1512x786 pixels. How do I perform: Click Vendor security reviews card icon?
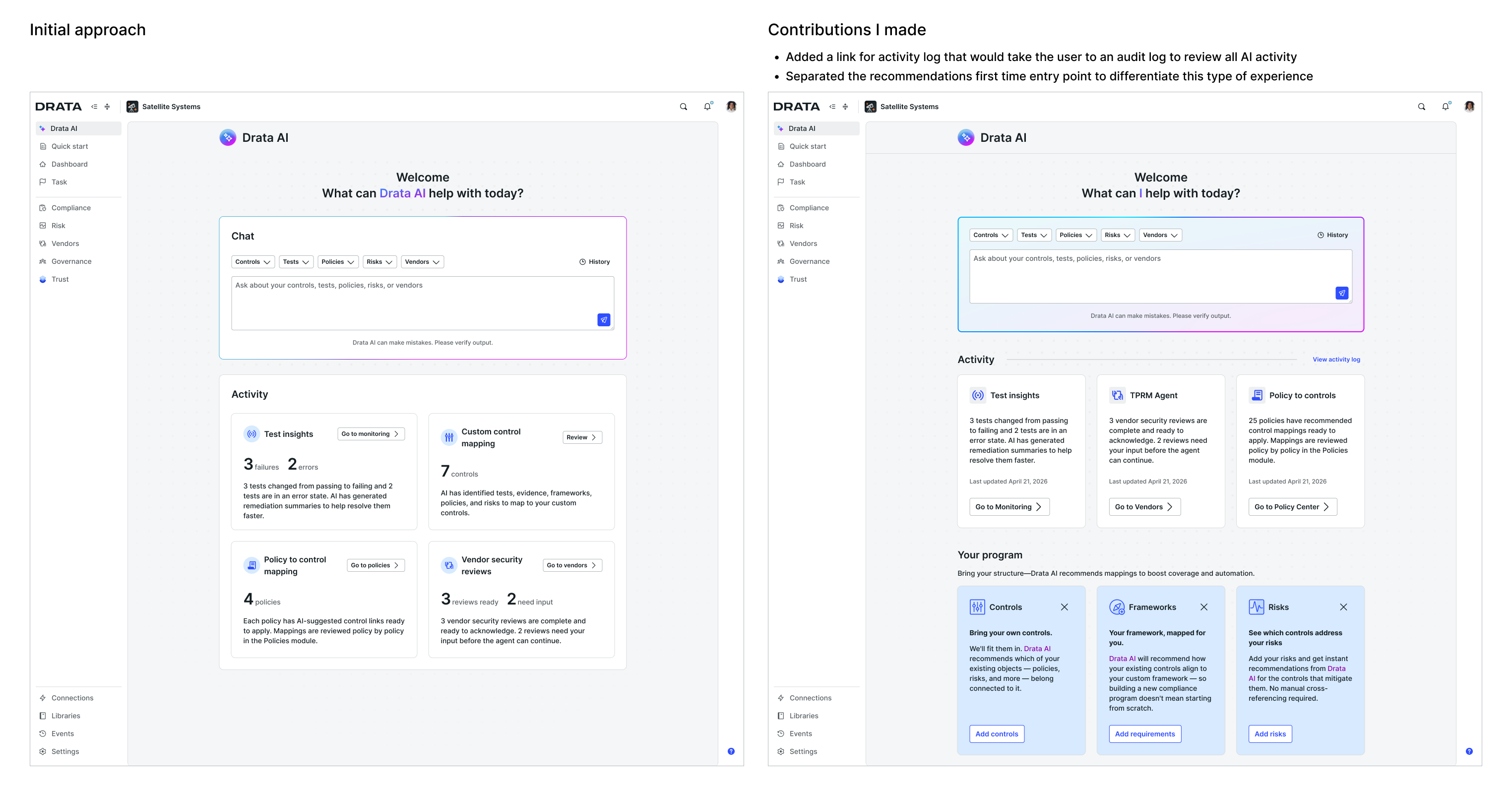pyautogui.click(x=449, y=565)
